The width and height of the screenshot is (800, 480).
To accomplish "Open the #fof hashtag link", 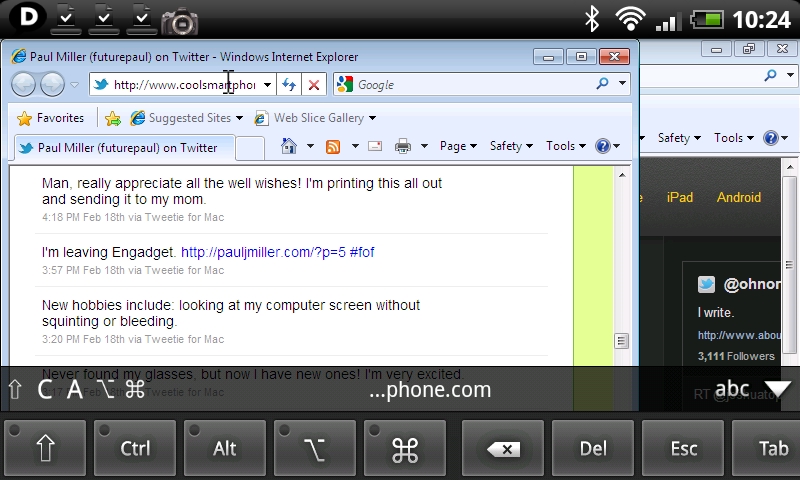I will [x=362, y=252].
